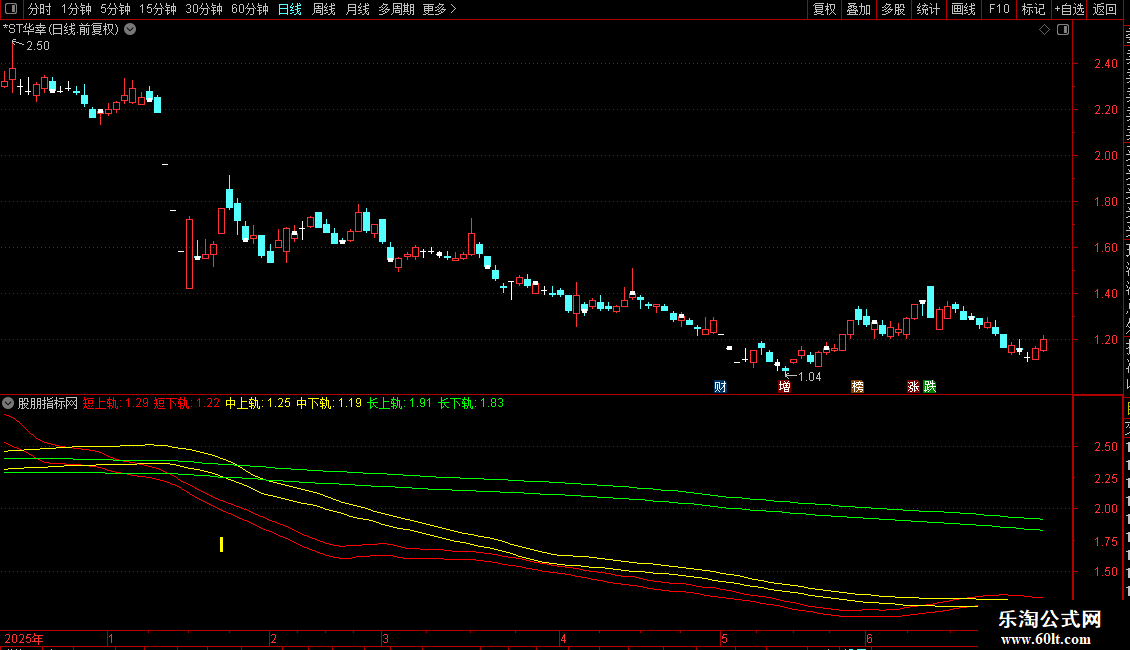Click the 股朋指标网 indicator name
Image resolution: width=1130 pixels, height=650 pixels.
pos(48,403)
